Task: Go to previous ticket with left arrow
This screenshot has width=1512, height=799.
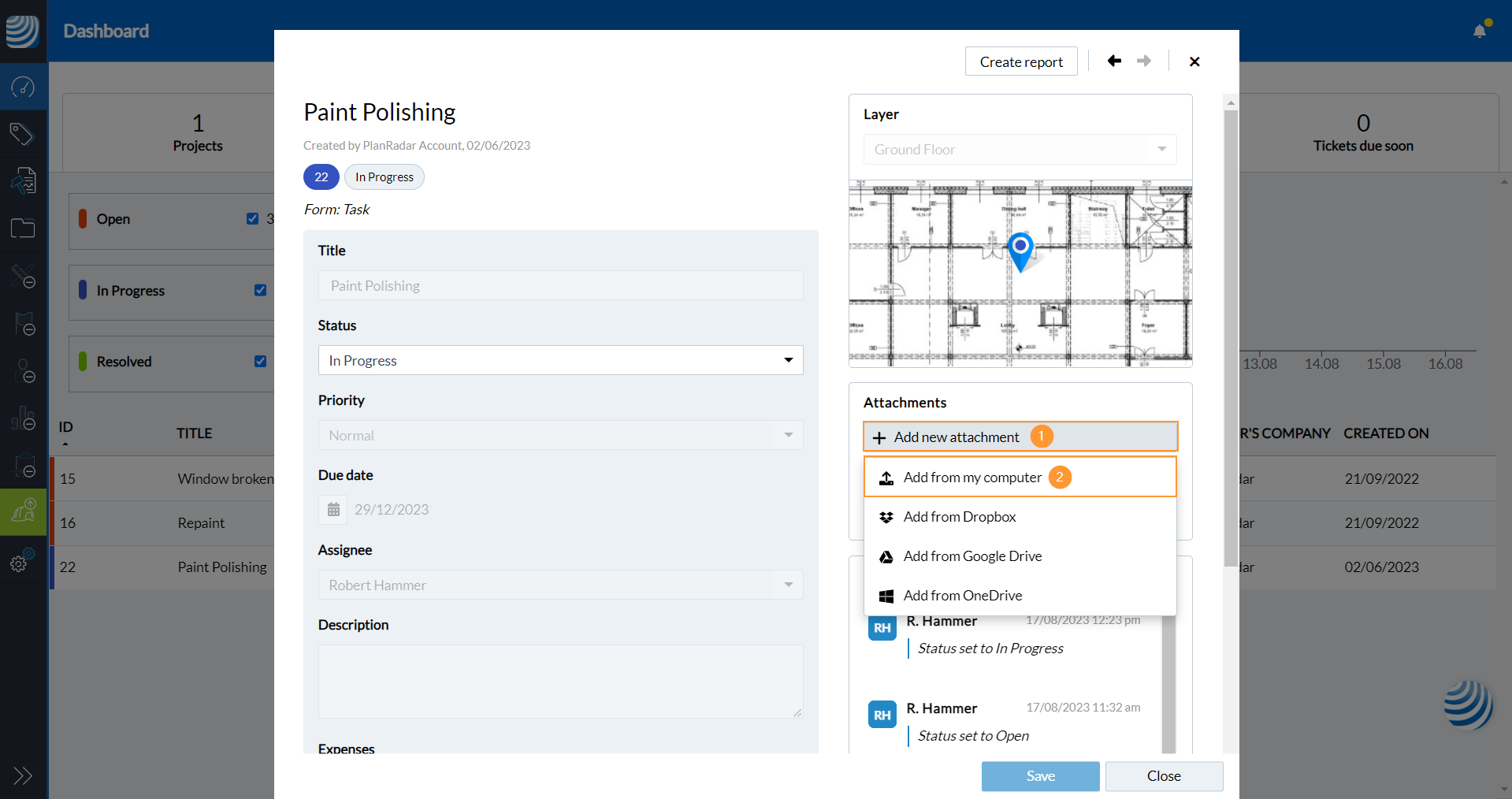Action: coord(1114,61)
